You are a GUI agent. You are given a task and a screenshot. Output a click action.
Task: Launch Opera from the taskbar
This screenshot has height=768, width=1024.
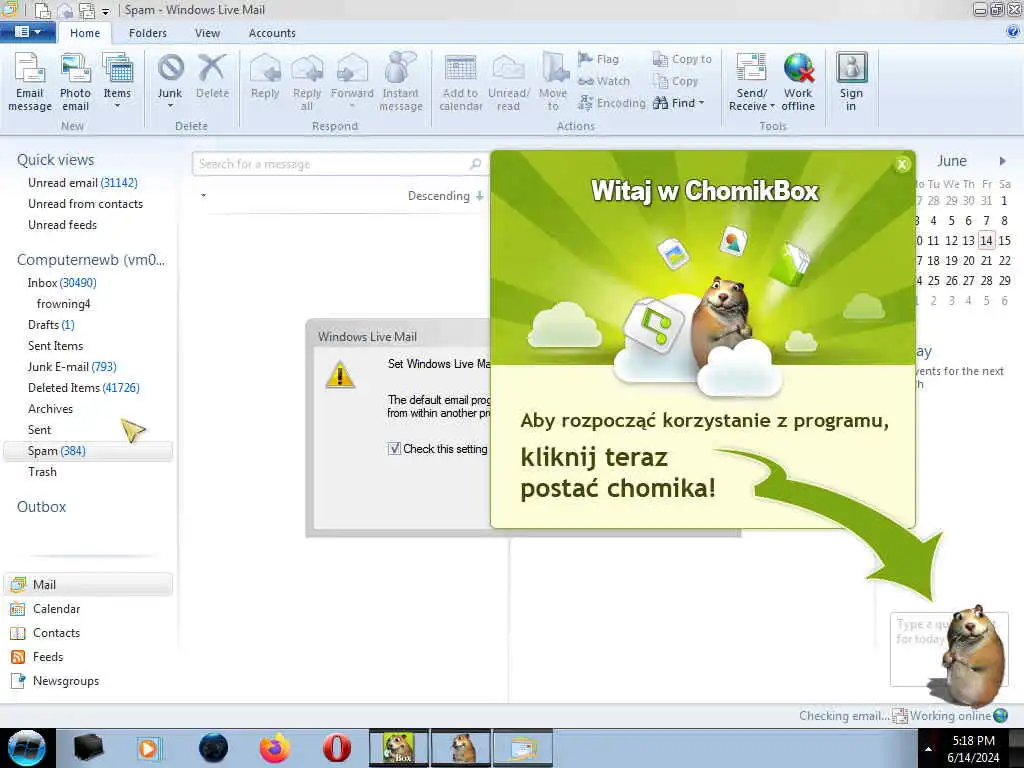[336, 748]
